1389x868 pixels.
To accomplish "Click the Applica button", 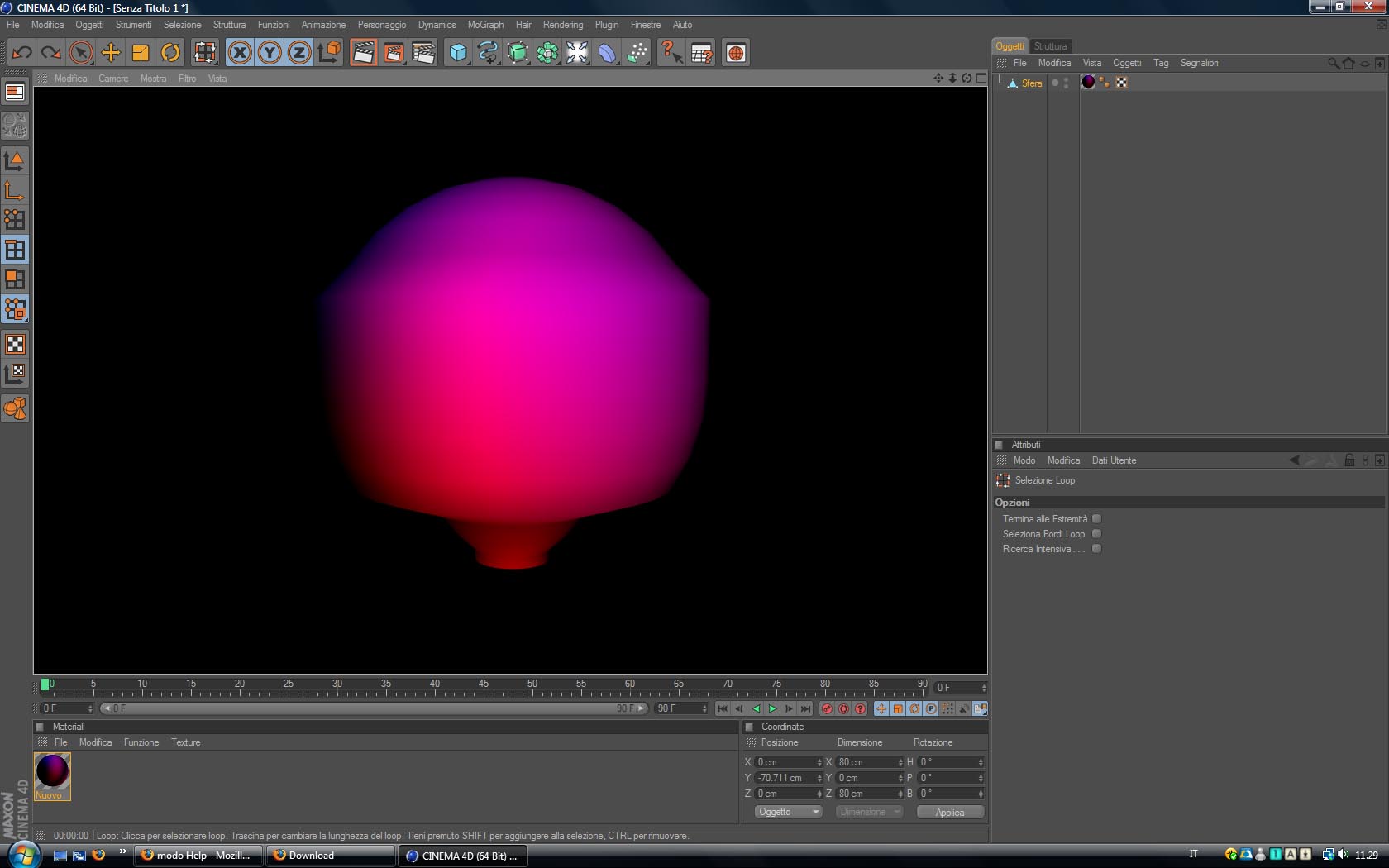I will (x=950, y=812).
